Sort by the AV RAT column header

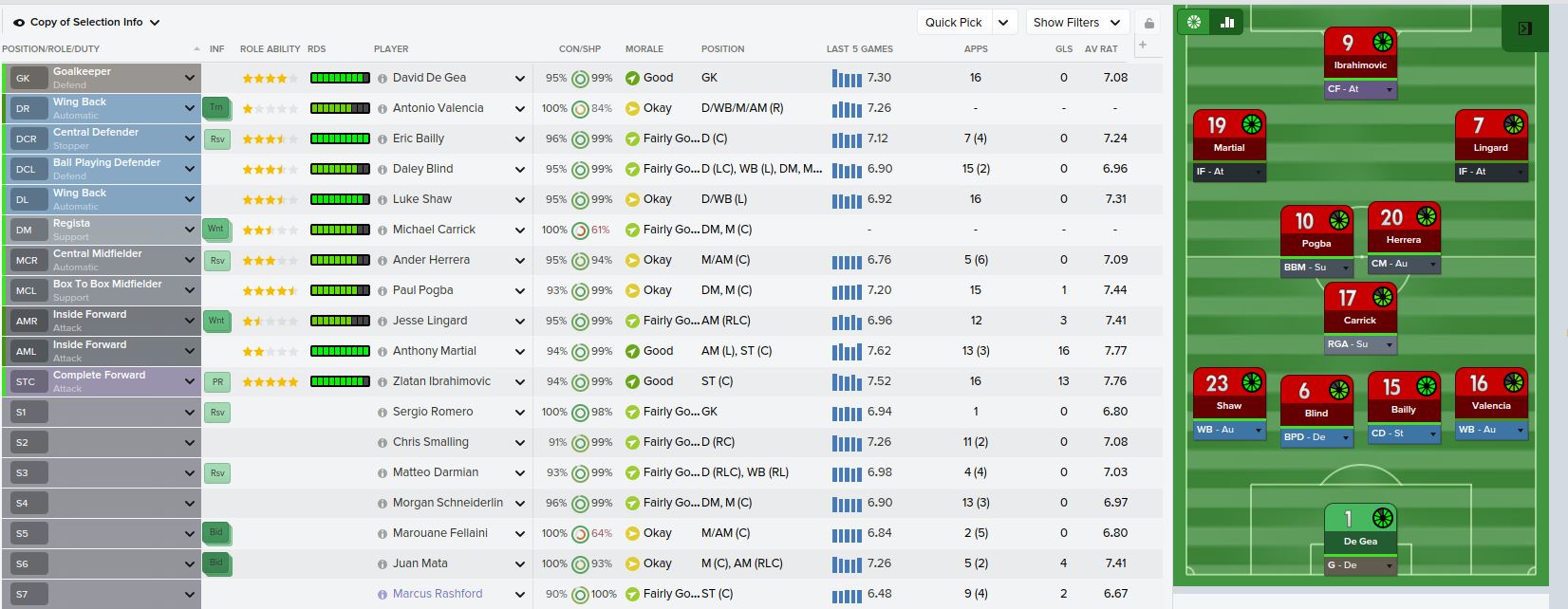[1101, 48]
